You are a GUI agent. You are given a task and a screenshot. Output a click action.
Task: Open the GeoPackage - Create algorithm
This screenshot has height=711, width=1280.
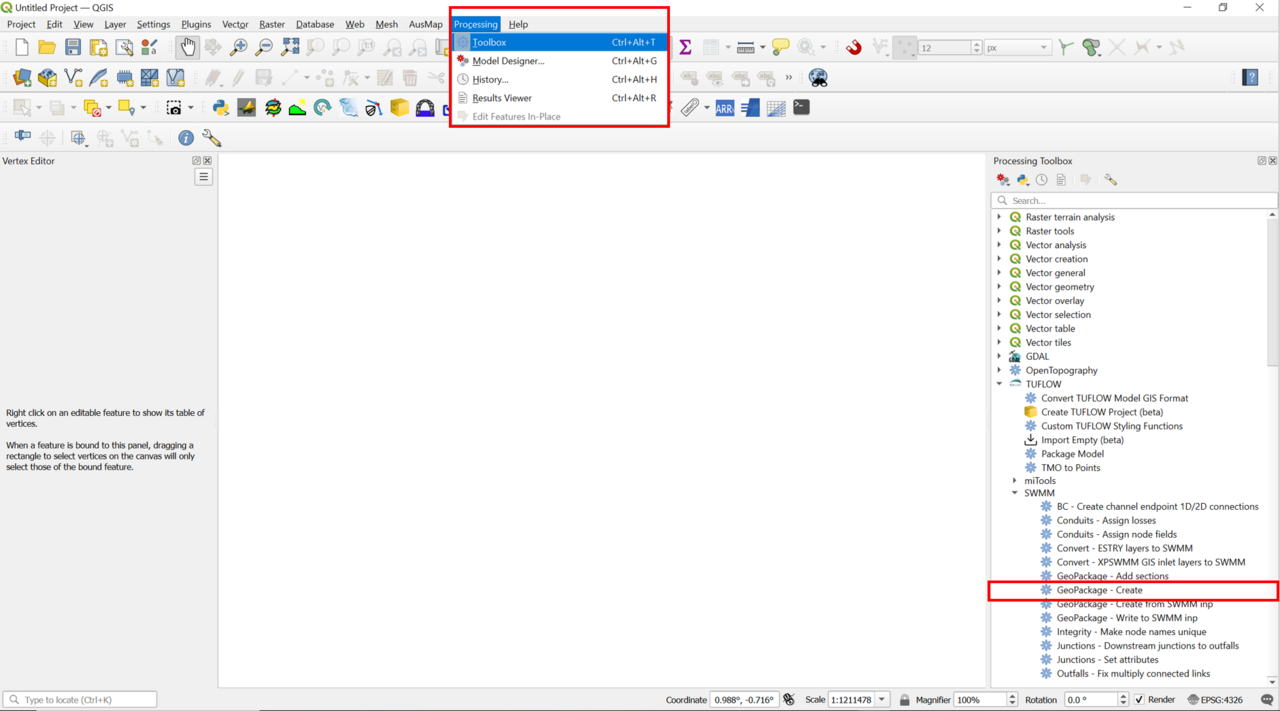tap(1099, 590)
